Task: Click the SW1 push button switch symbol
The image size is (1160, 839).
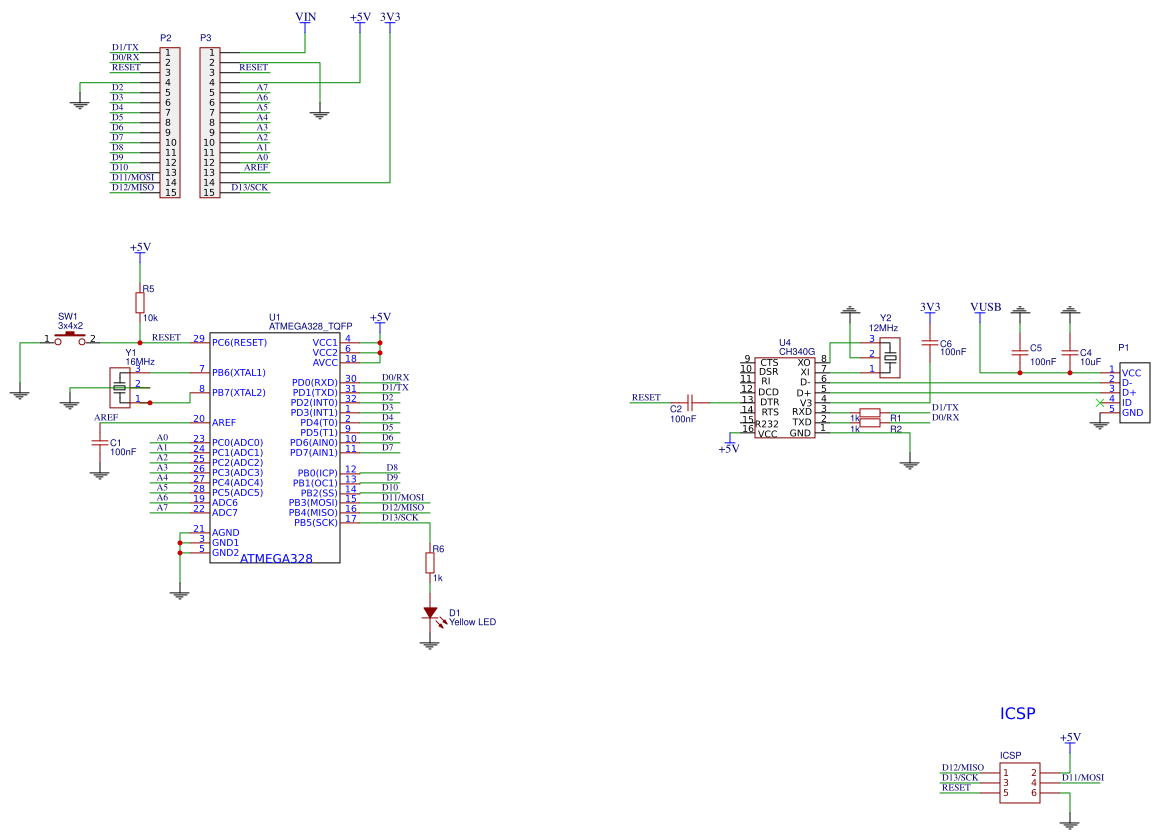Action: click(70, 340)
